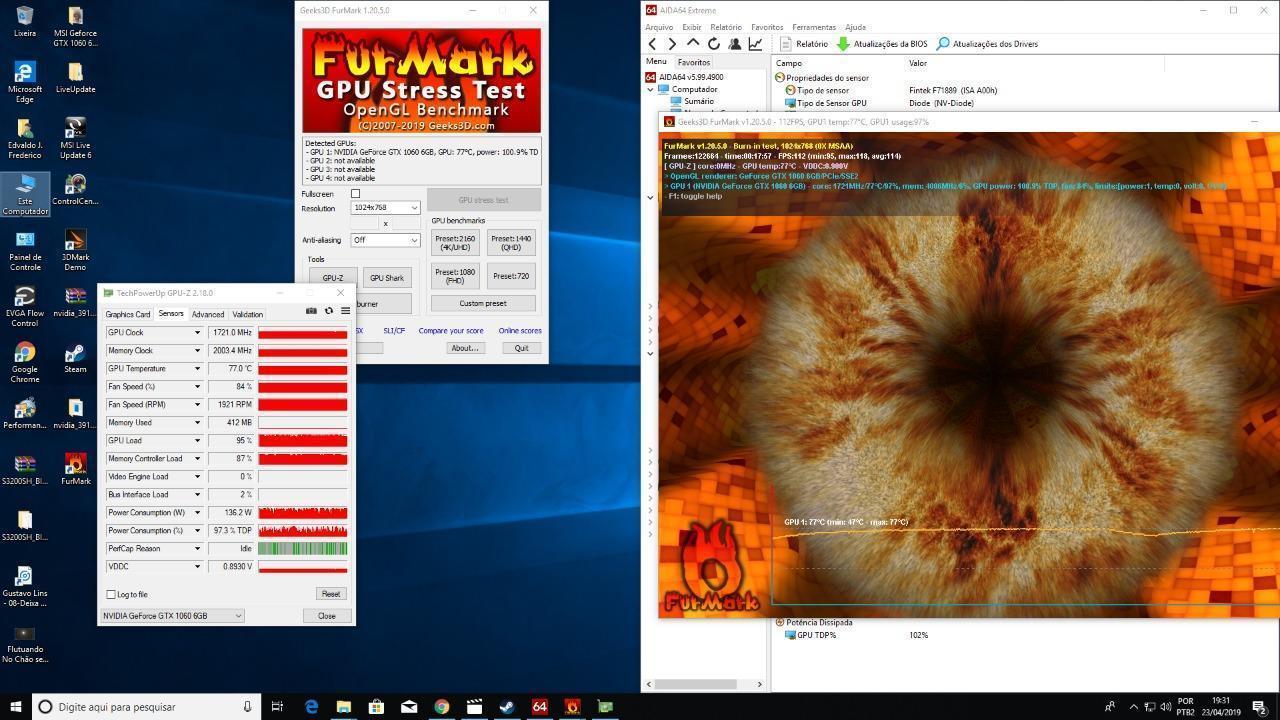Open Google Chrome desktop icon
The height and width of the screenshot is (720, 1280).
point(25,361)
